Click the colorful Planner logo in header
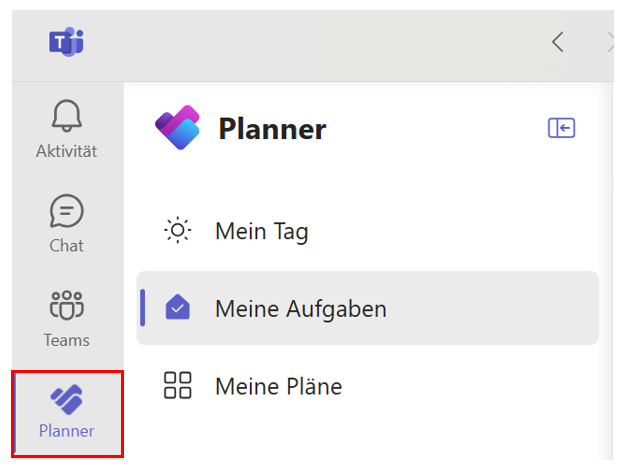This screenshot has width=627, height=466. tap(177, 127)
